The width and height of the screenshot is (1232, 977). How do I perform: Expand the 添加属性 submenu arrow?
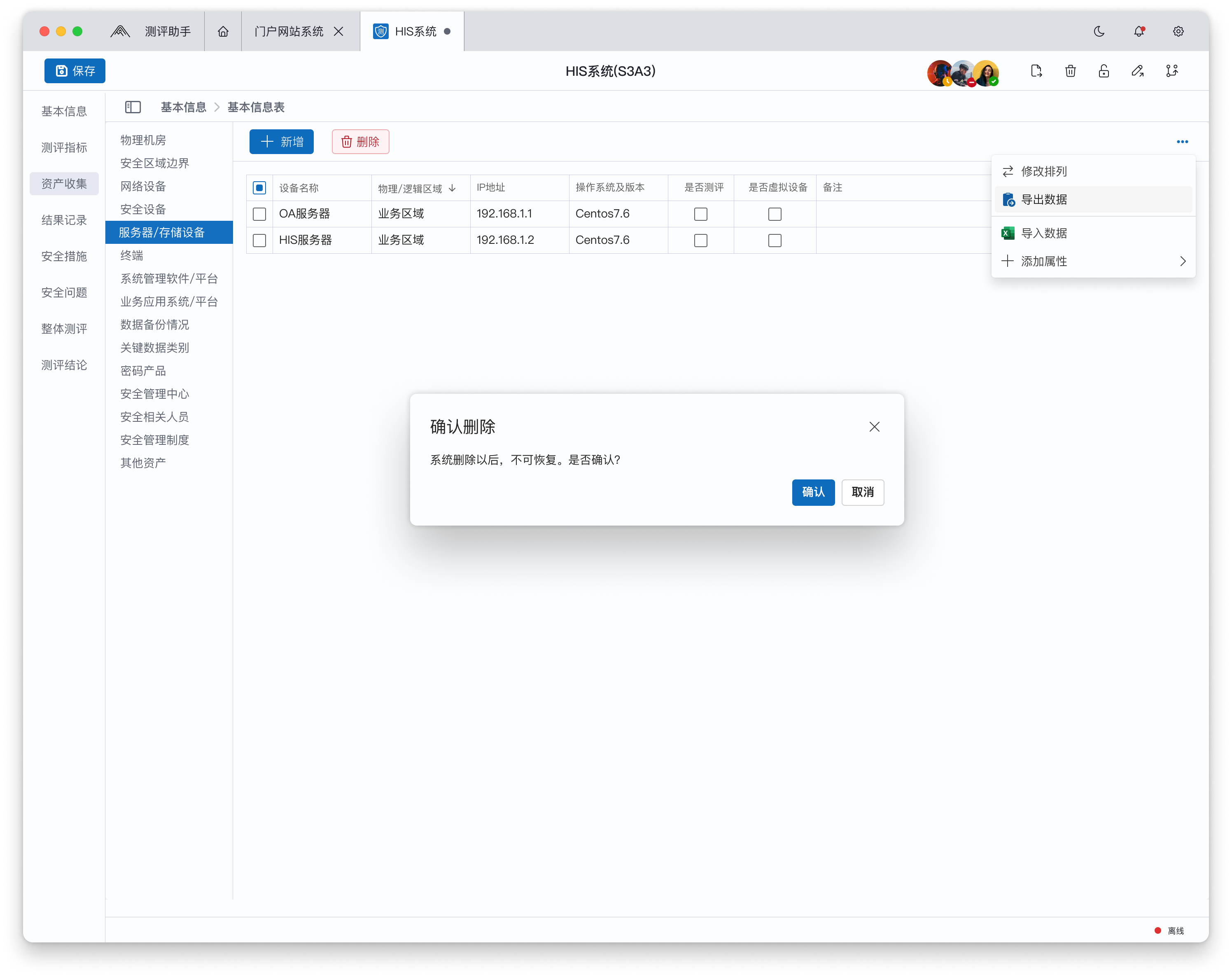click(1182, 261)
